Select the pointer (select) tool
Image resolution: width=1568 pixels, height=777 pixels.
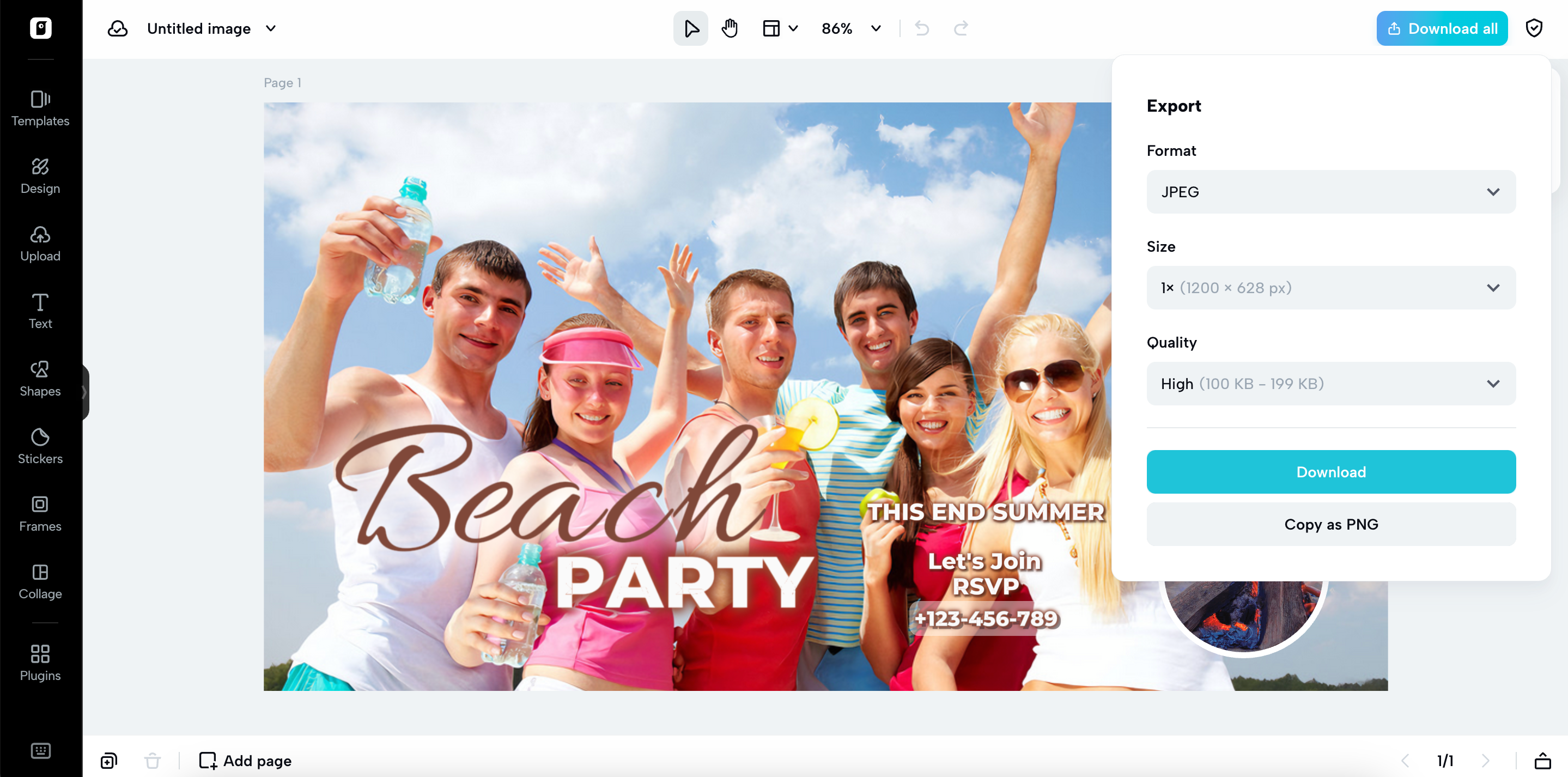(x=690, y=29)
